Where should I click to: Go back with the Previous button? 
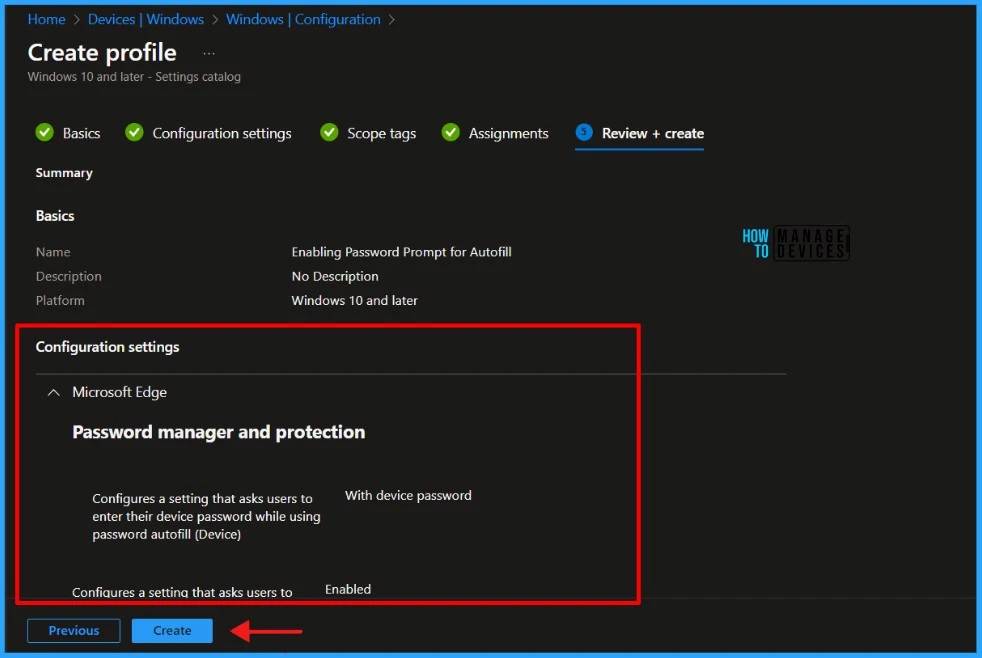[x=74, y=630]
